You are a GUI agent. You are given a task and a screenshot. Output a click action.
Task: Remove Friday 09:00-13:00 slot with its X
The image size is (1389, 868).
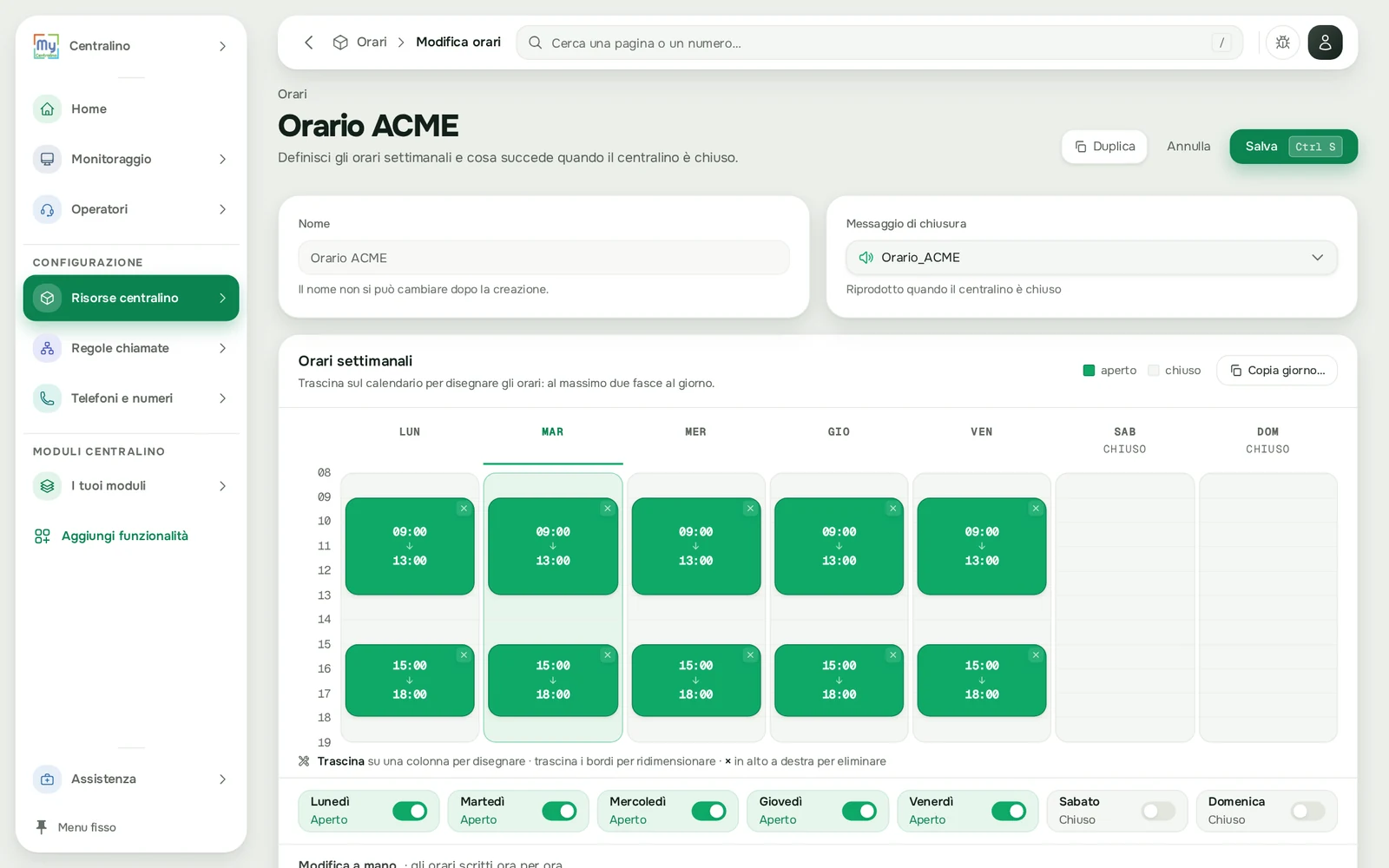[x=1036, y=509]
